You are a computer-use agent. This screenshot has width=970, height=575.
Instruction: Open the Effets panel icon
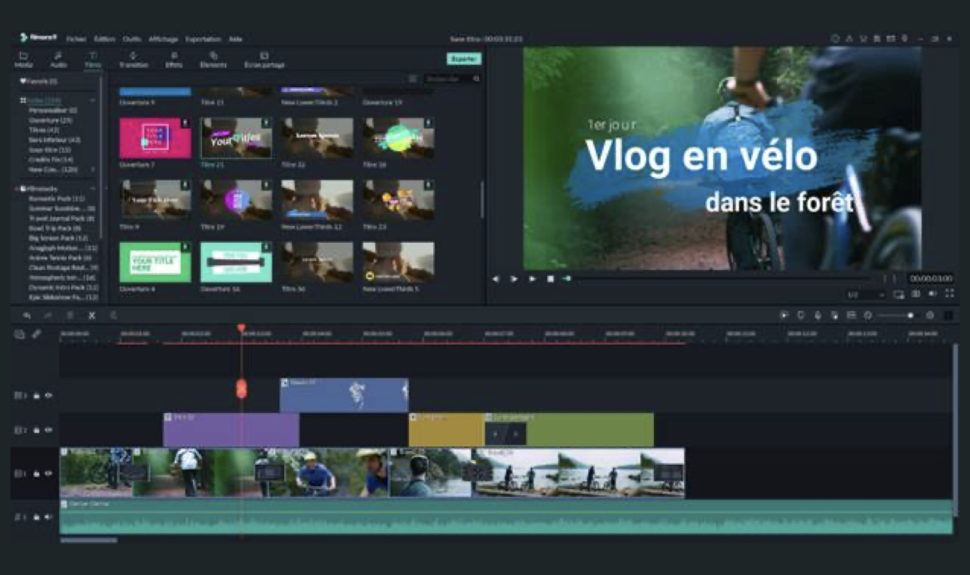click(x=173, y=59)
